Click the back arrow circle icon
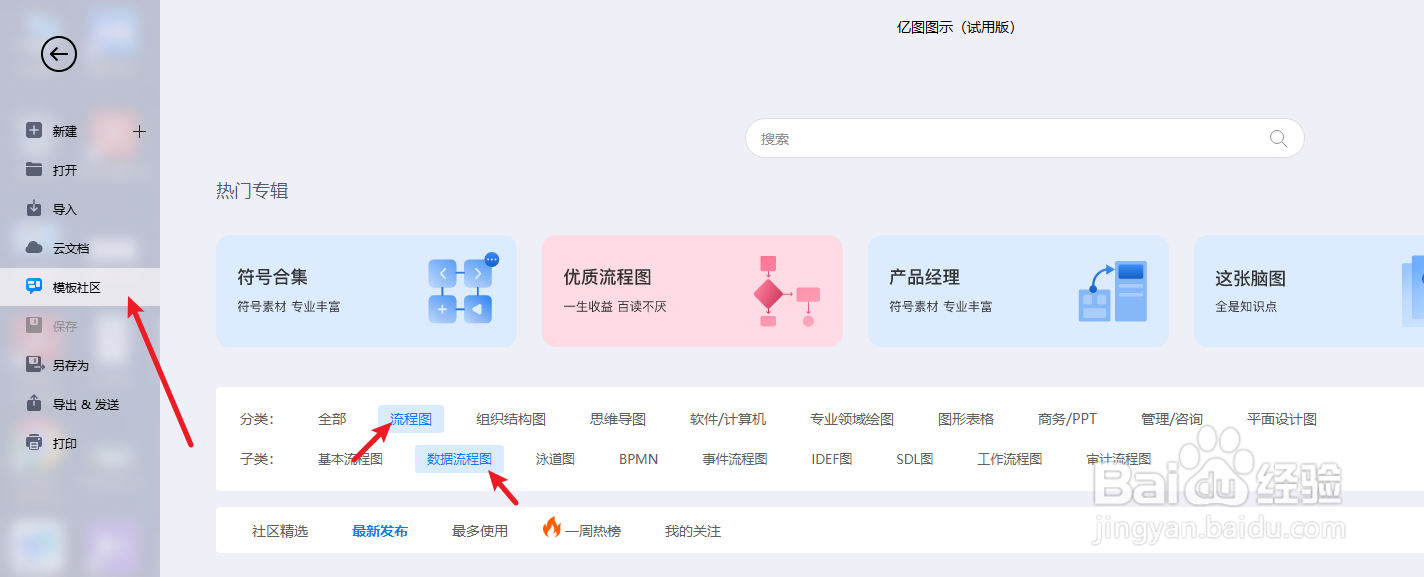The width and height of the screenshot is (1424, 577). pyautogui.click(x=59, y=54)
